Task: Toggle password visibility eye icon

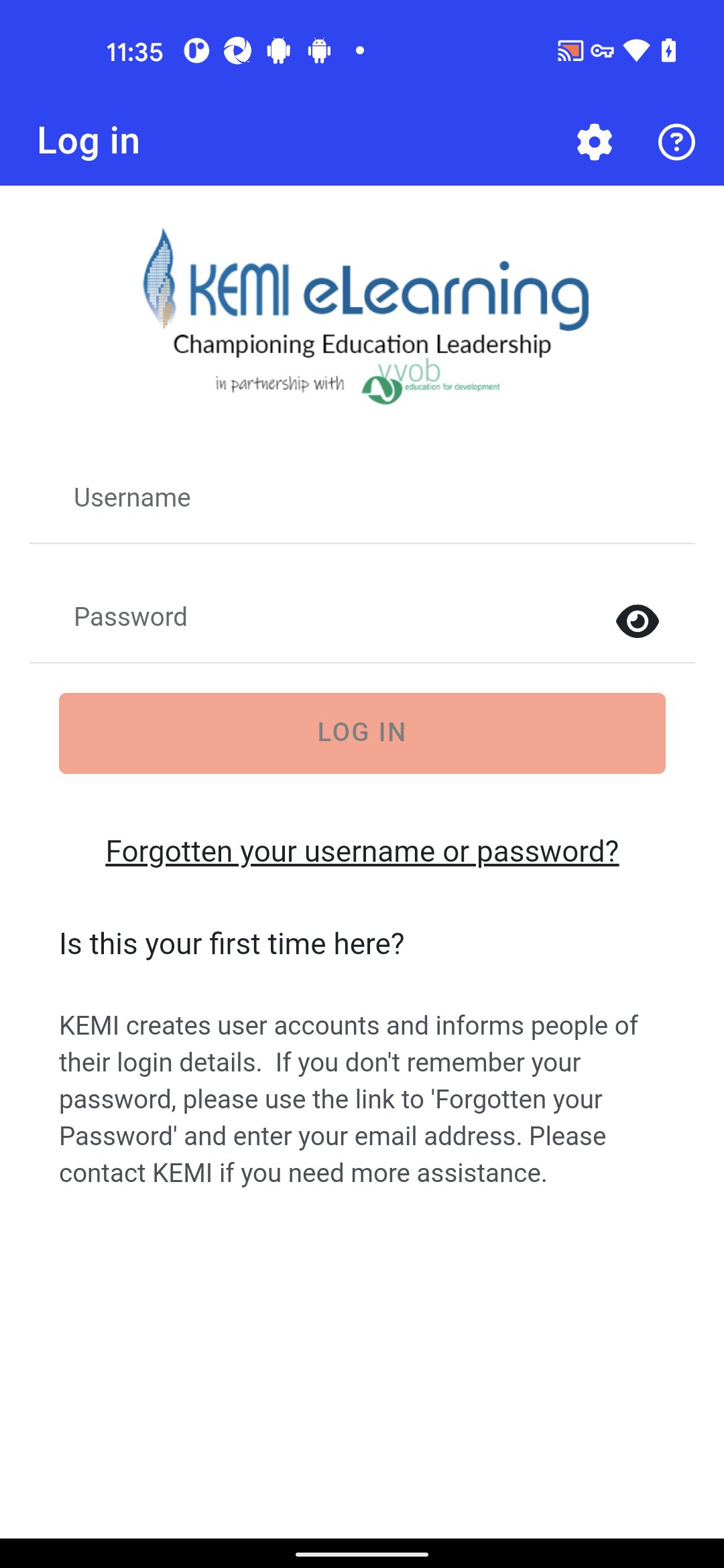Action: coord(637,621)
